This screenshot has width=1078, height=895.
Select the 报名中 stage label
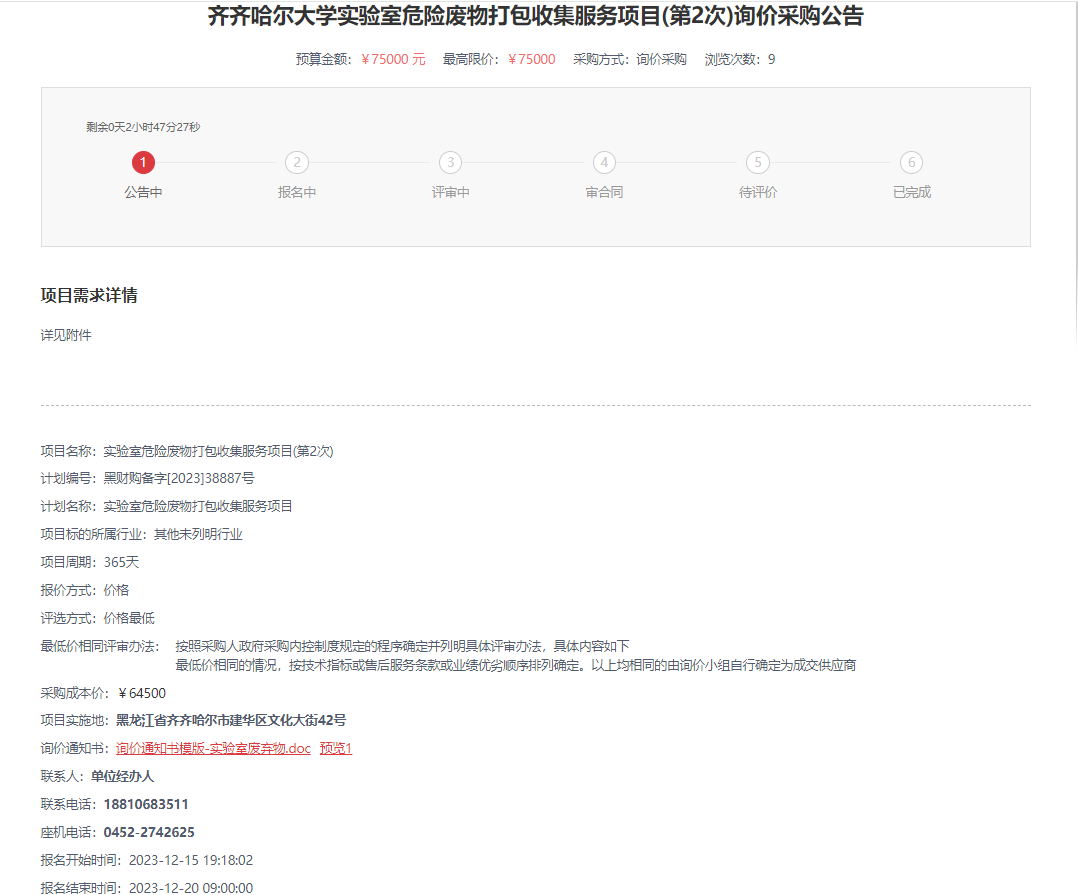(x=297, y=192)
